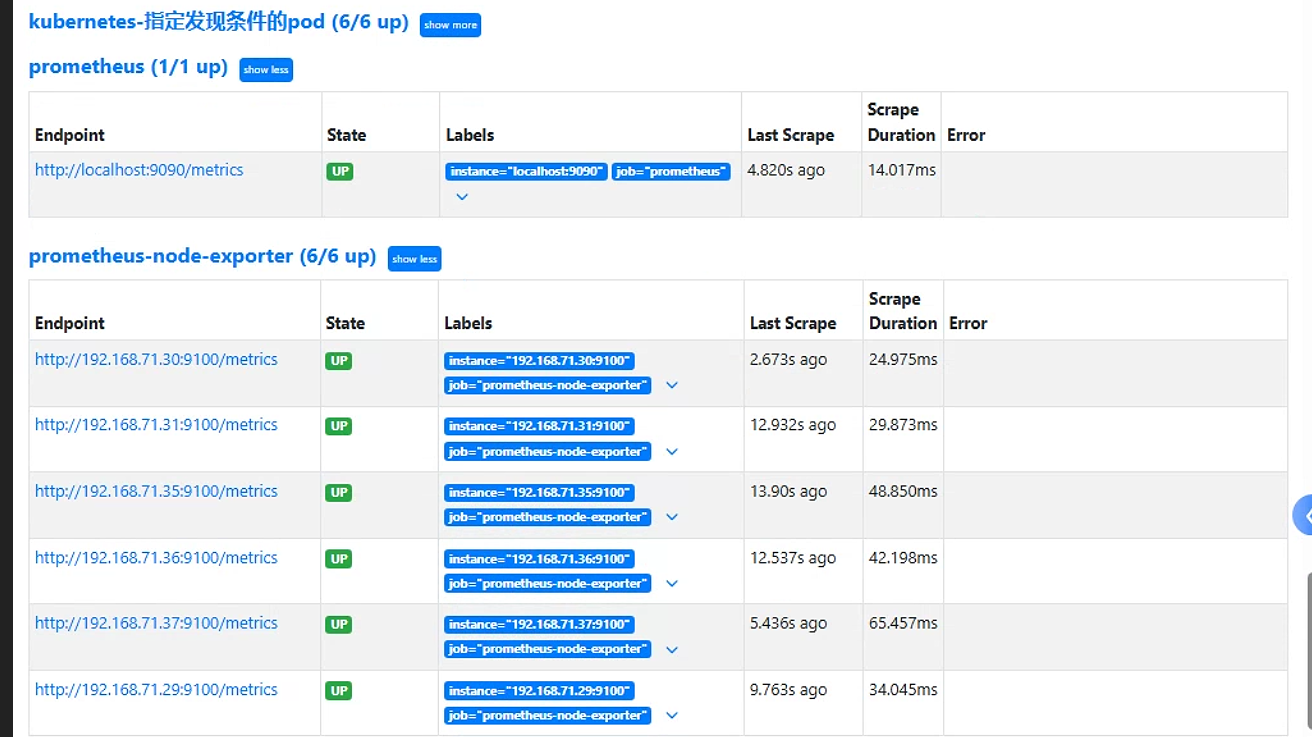Open the 192.168.71.31:9100/metrics endpoint link
This screenshot has height=737, width=1312.
[x=156, y=425]
